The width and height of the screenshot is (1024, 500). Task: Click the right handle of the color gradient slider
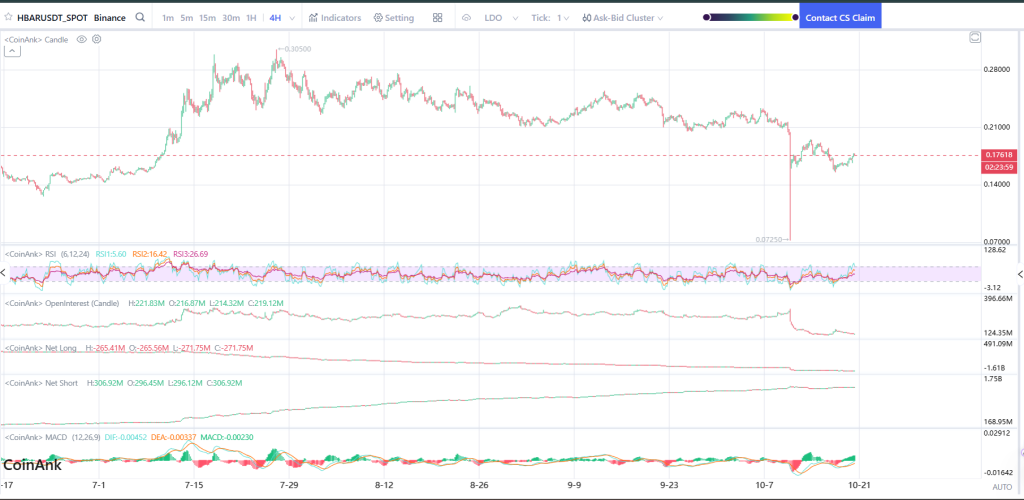click(796, 17)
